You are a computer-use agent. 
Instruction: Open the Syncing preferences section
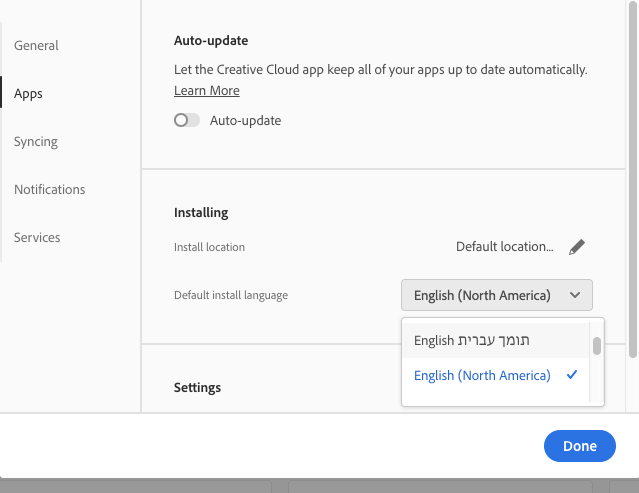click(36, 141)
